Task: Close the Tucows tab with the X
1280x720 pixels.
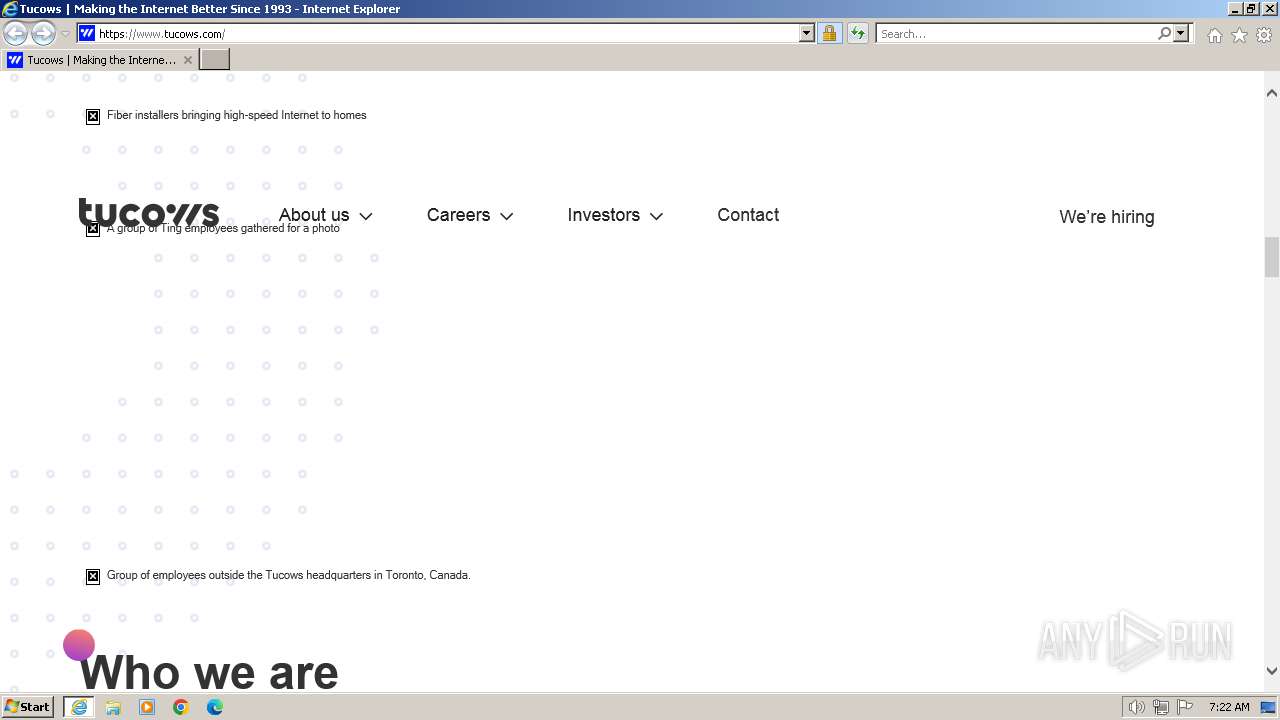Action: [187, 60]
